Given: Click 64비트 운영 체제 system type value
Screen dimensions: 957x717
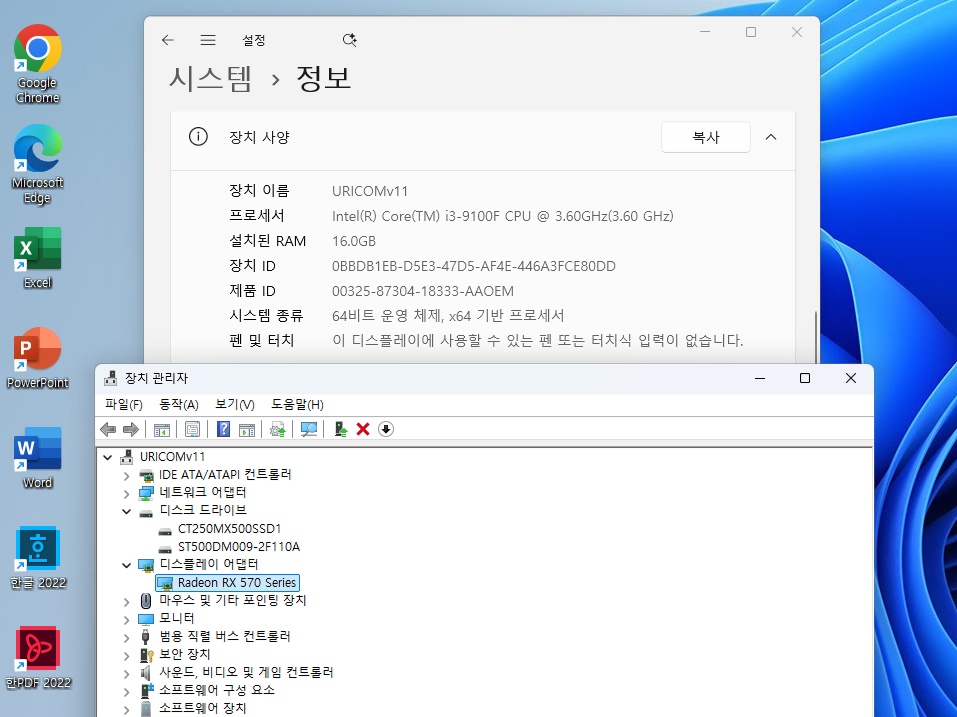Looking at the screenshot, I should [448, 315].
